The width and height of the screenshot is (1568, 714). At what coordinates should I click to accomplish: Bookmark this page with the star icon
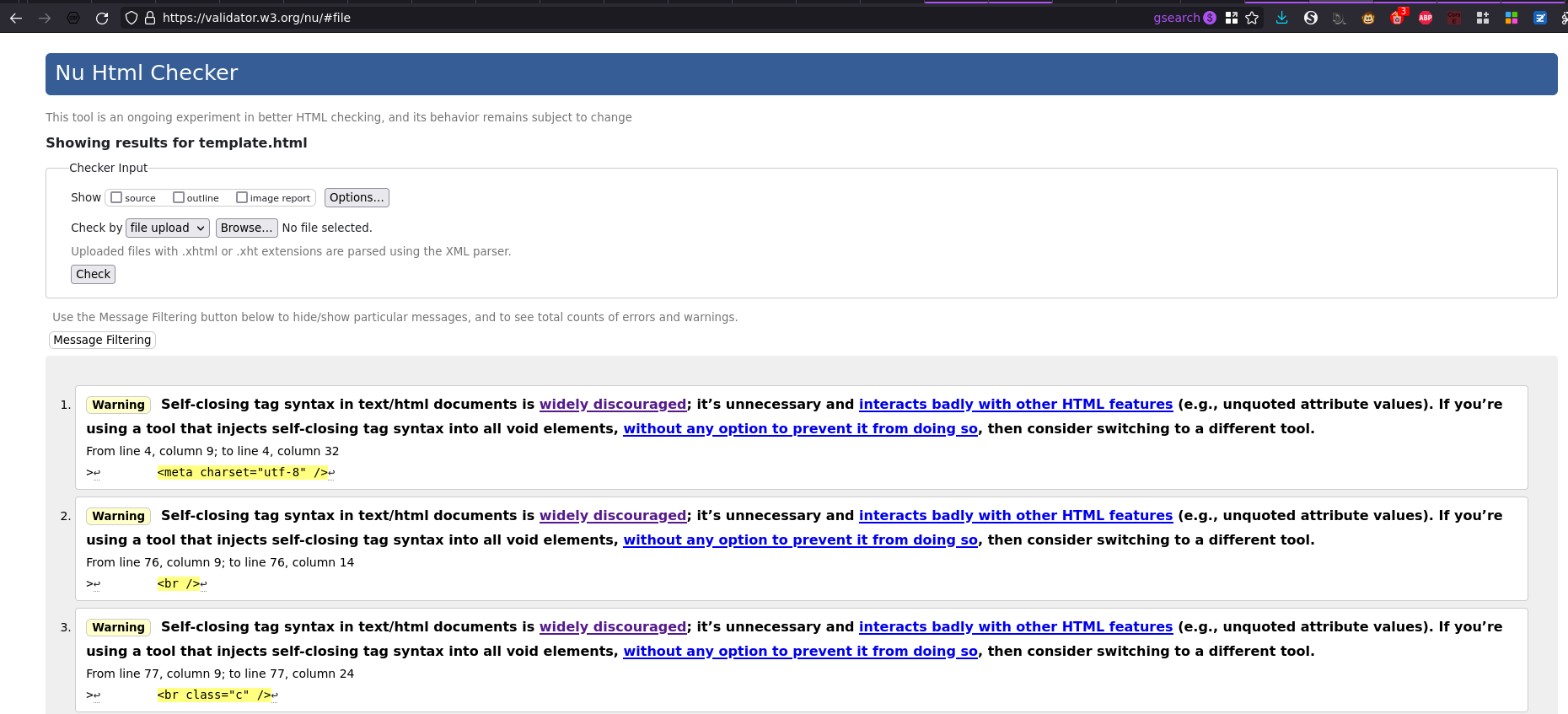1252,18
